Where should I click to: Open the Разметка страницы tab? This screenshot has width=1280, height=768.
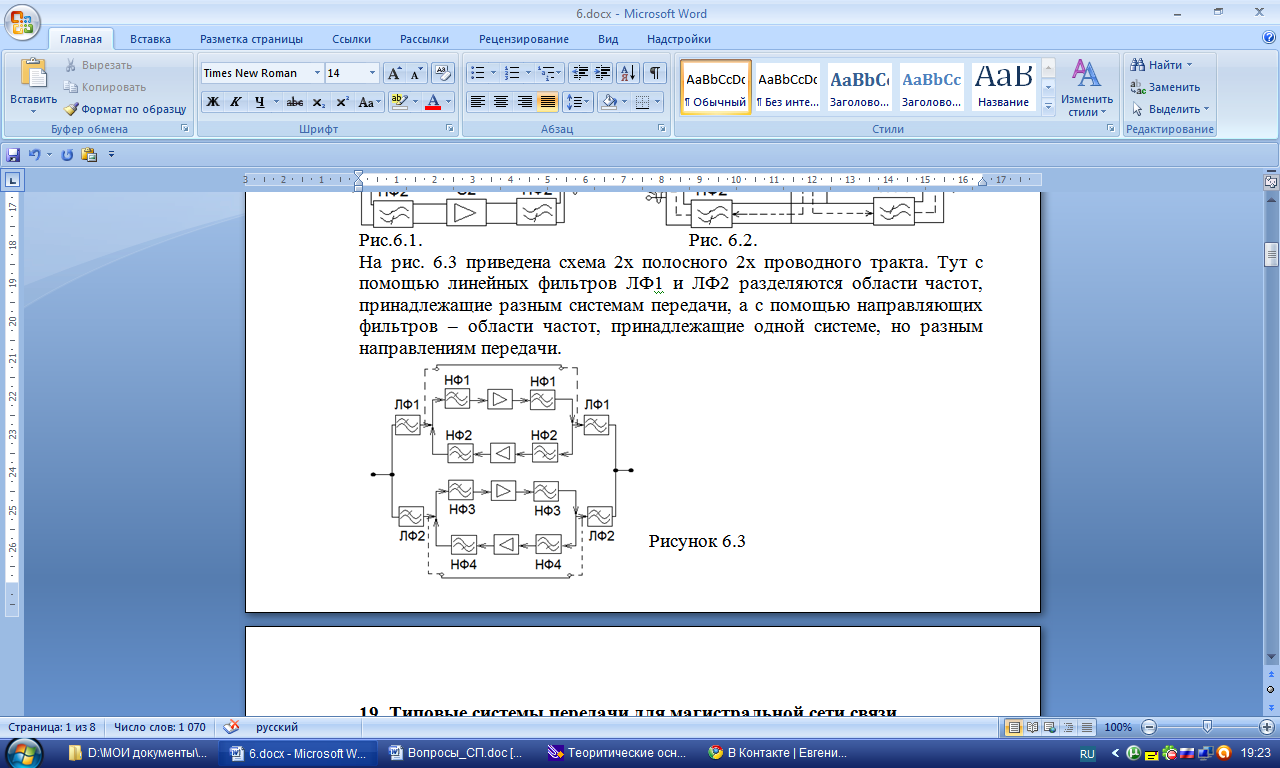[x=251, y=39]
